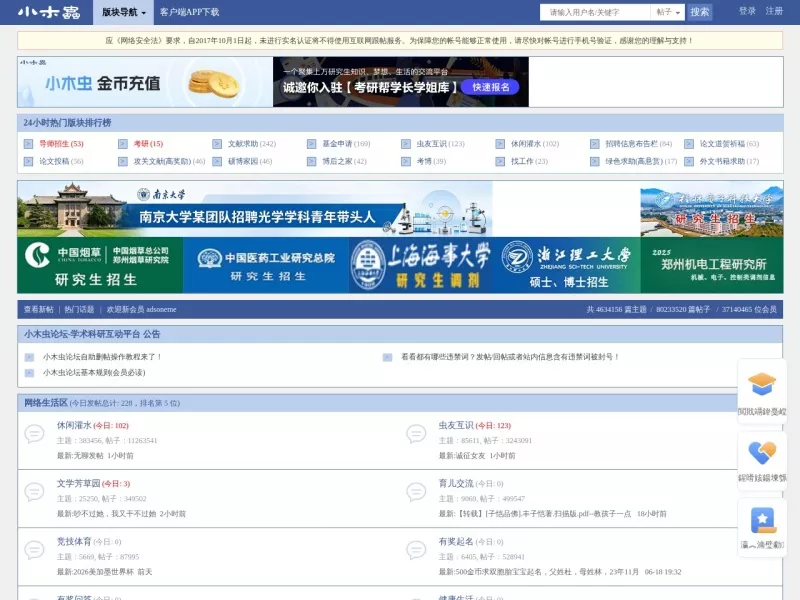Viewport: 800px width, 600px height.
Task: Open 违禁词 announcement about 封号
Action: click(x=510, y=357)
